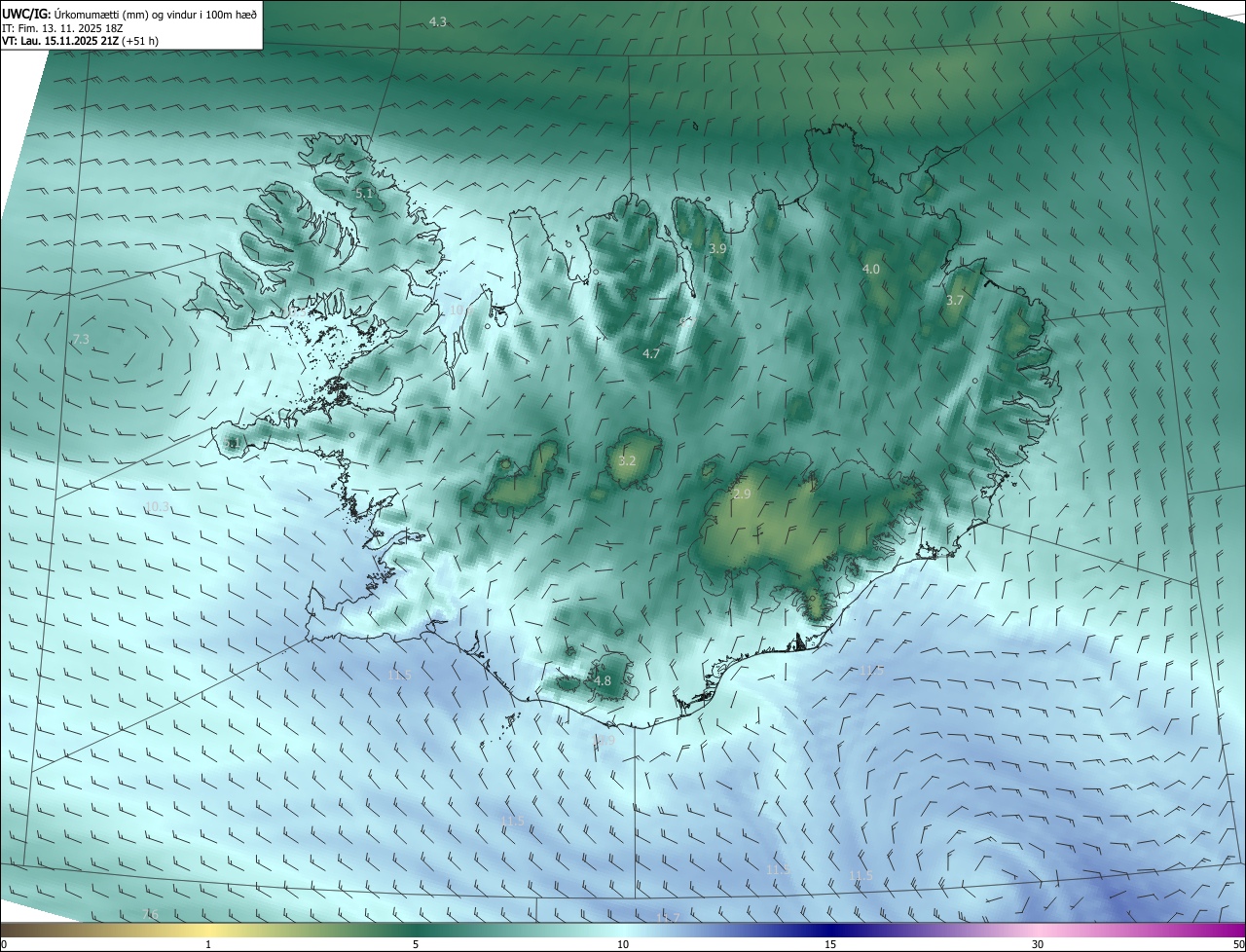Viewport: 1246px width, 952px height.
Task: Select the valid time line 'VT: Lau. 15.11.2025 21Z (+51 h)'
Action: pos(80,41)
